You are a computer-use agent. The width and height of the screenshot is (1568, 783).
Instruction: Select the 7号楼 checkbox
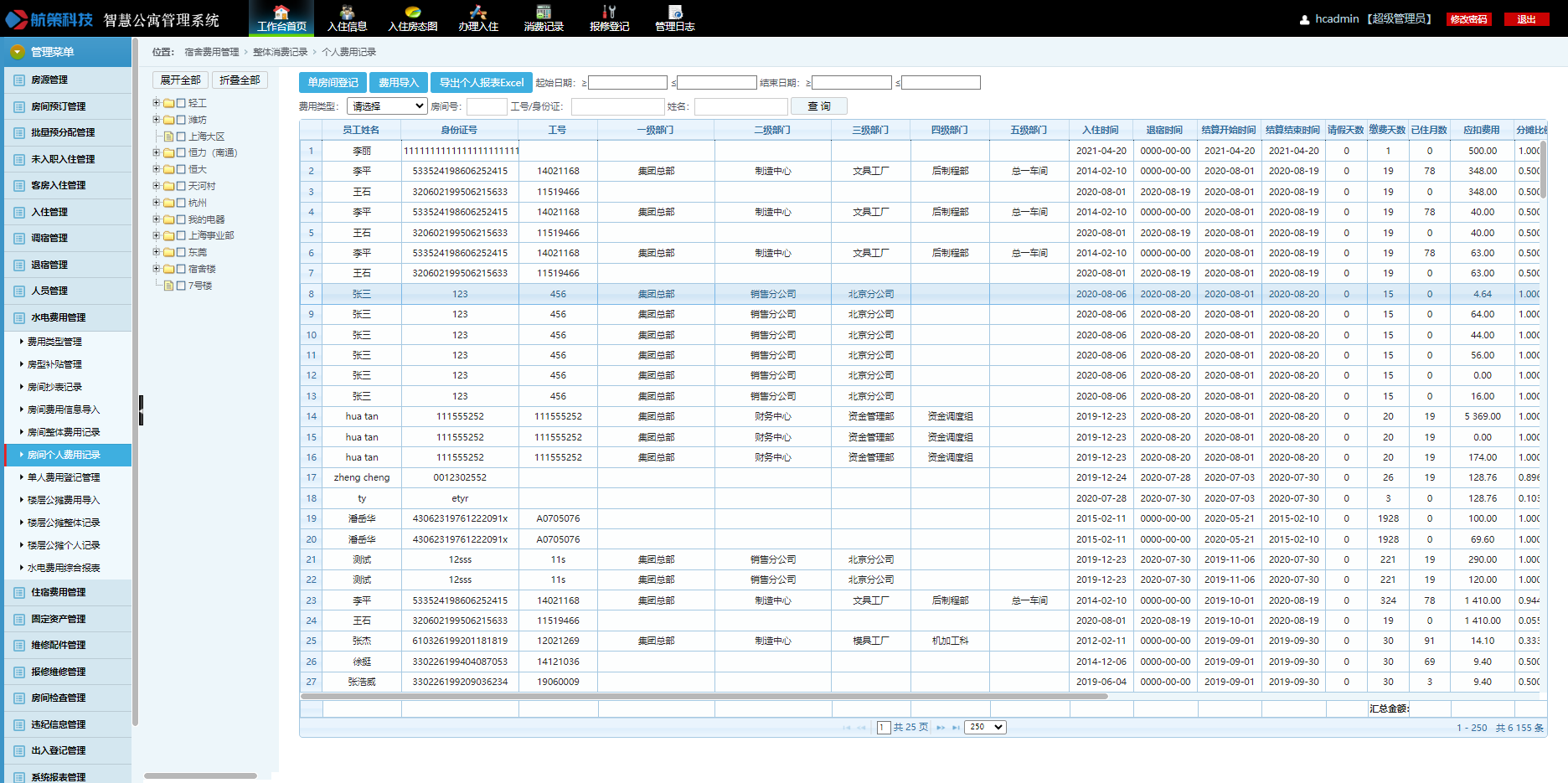tap(181, 286)
